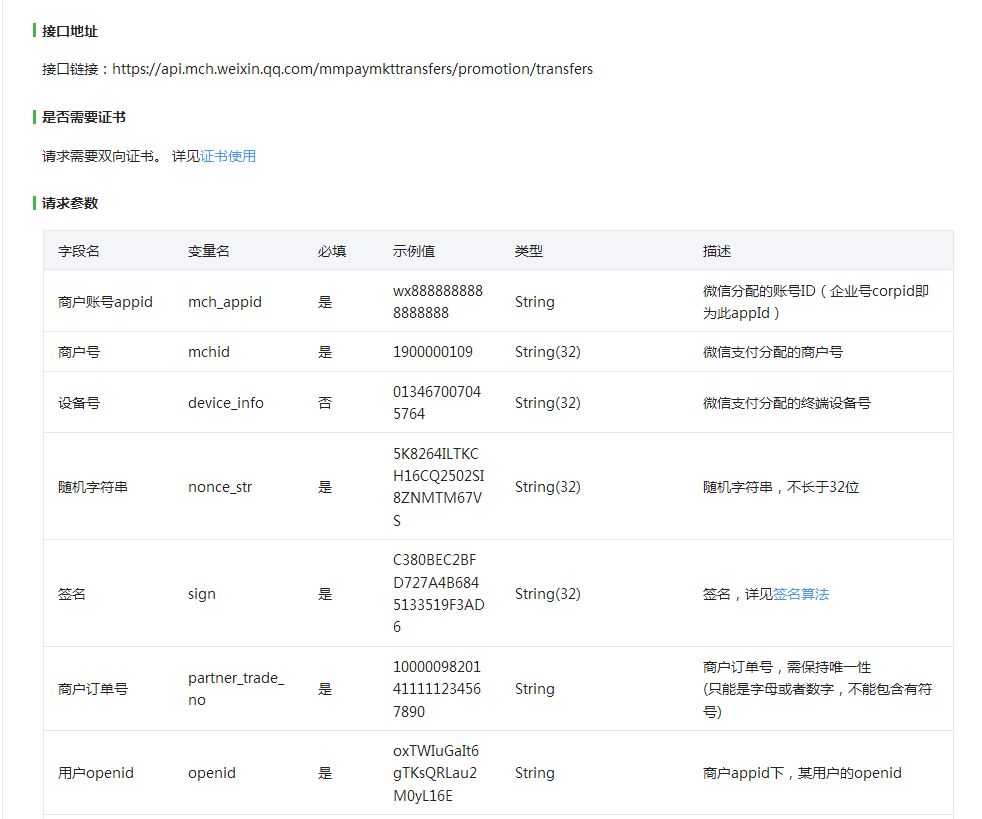Viewport: 982px width, 819px height.
Task: Open the 签名算法 link
Action: point(801,594)
